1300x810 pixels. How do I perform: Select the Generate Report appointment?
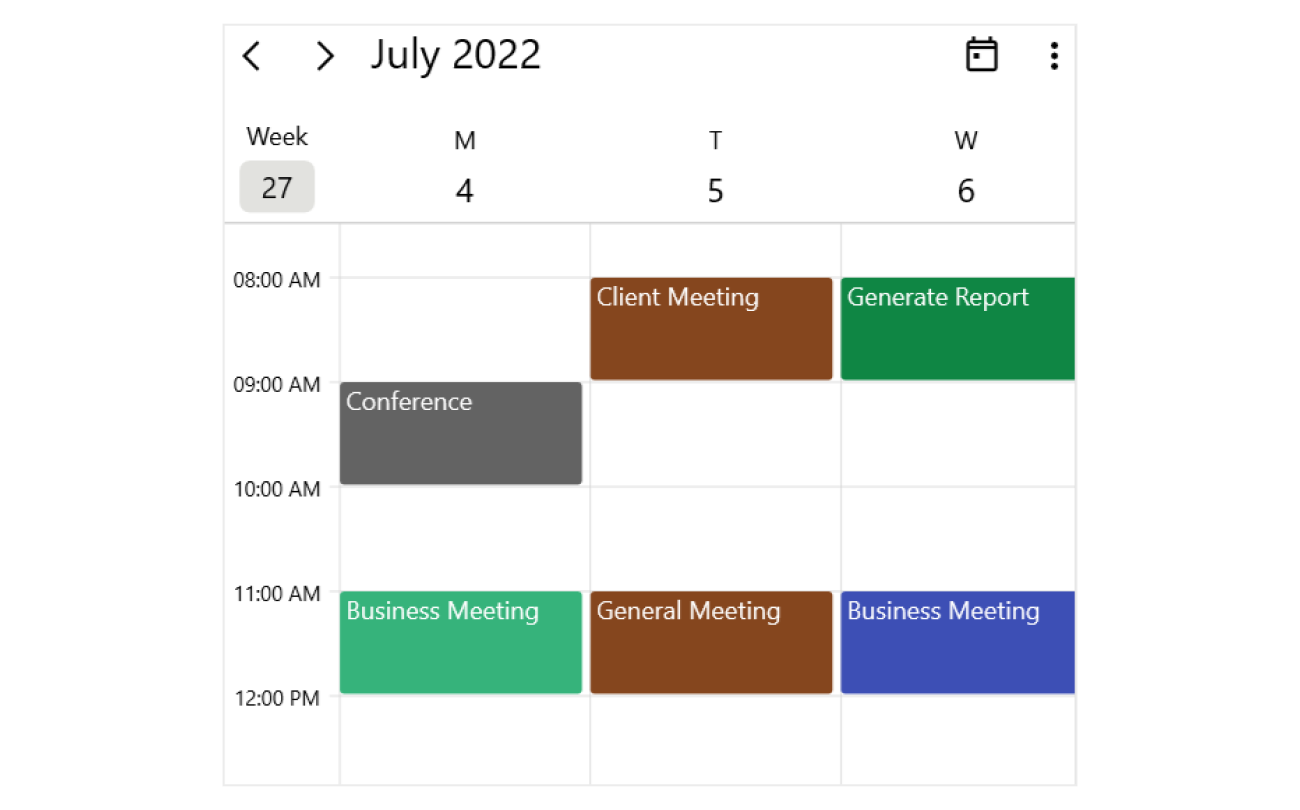point(957,328)
